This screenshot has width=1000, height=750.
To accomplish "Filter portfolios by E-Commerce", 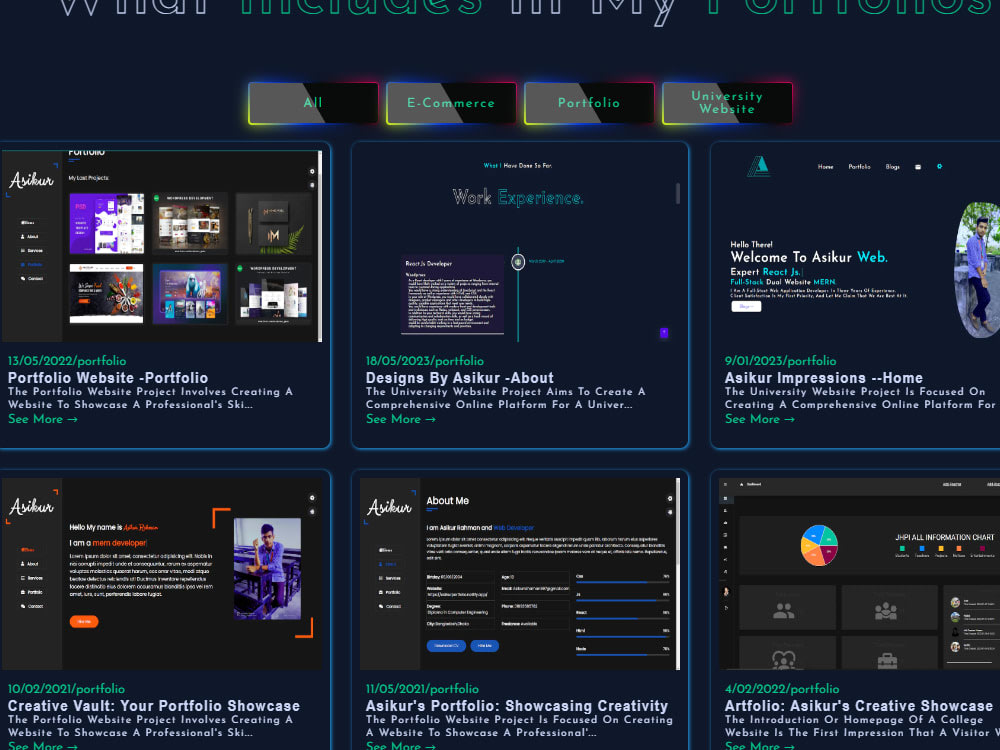I will click(x=451, y=103).
